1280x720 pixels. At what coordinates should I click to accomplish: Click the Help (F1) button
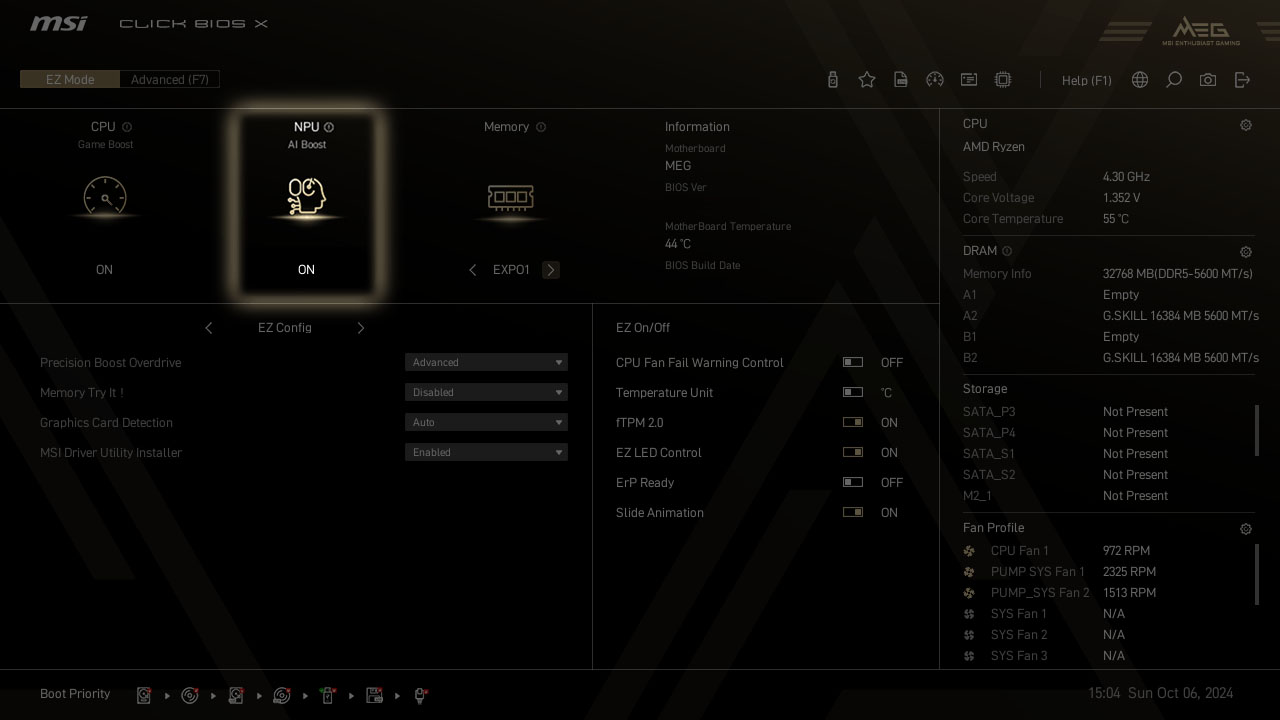tap(1086, 80)
